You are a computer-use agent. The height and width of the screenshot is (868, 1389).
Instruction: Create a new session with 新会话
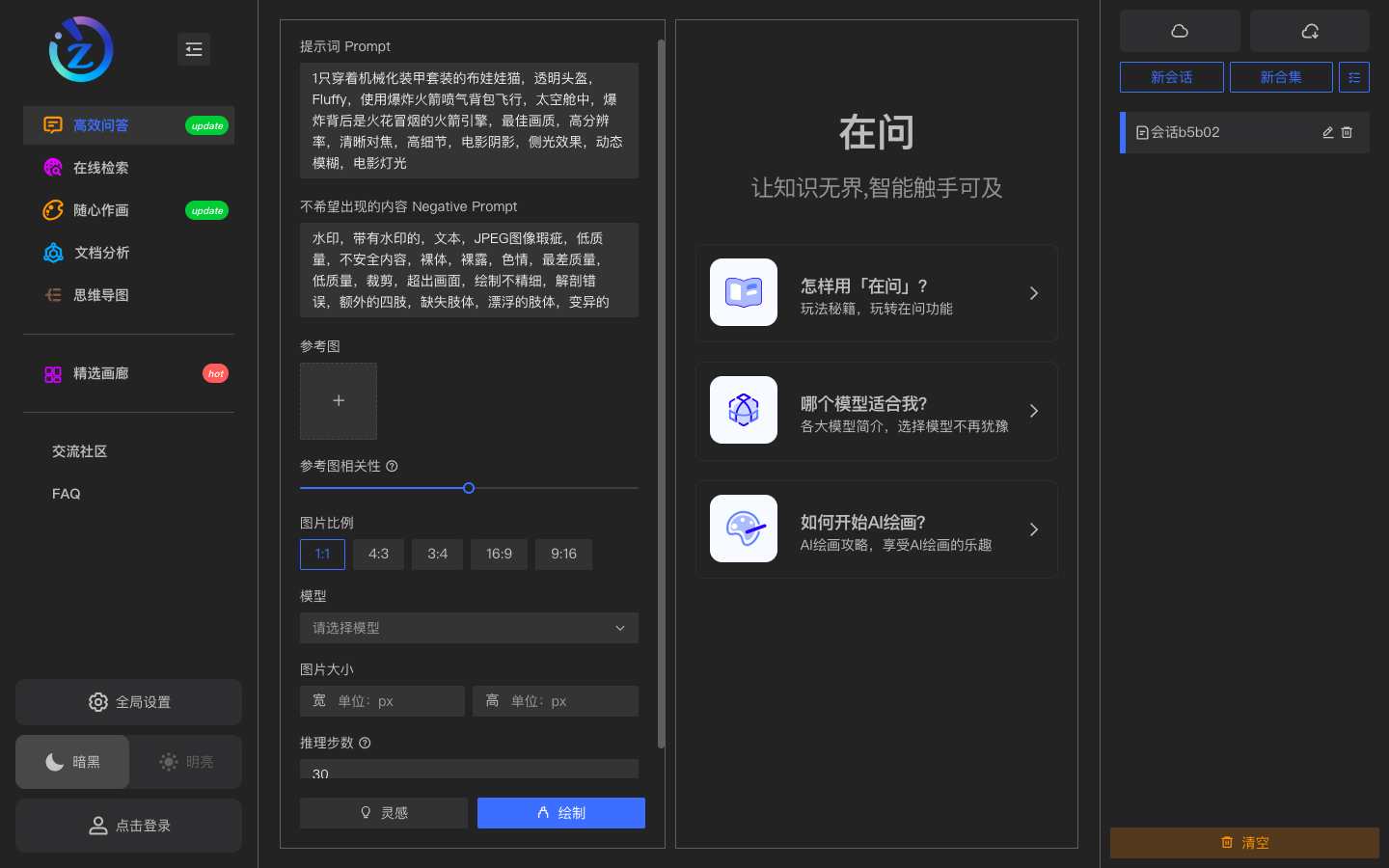pos(1171,77)
